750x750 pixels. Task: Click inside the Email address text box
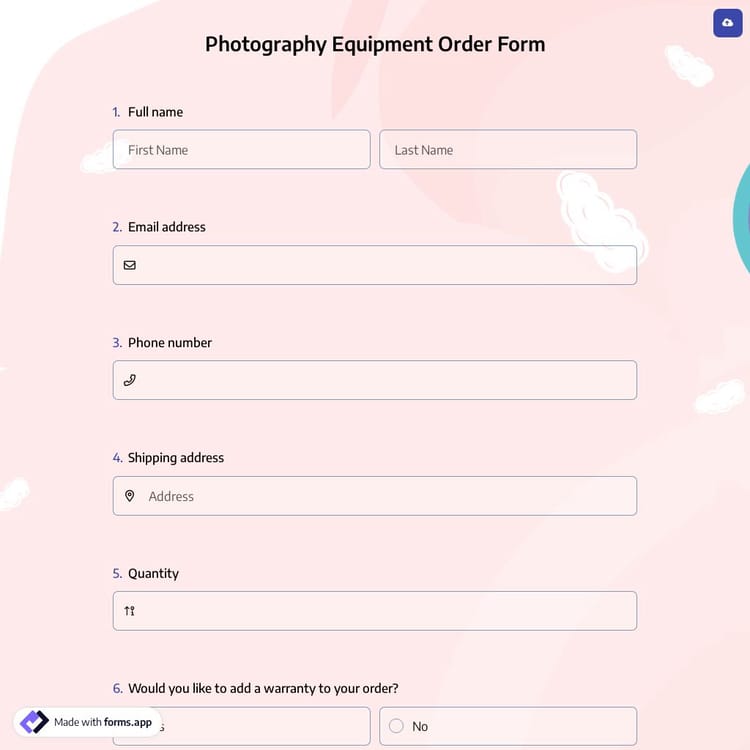coord(385,265)
